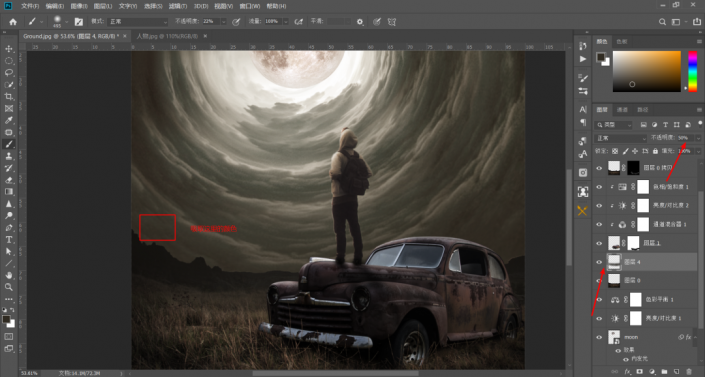
Task: Open flow 100% dropdown arrow
Action: point(286,22)
